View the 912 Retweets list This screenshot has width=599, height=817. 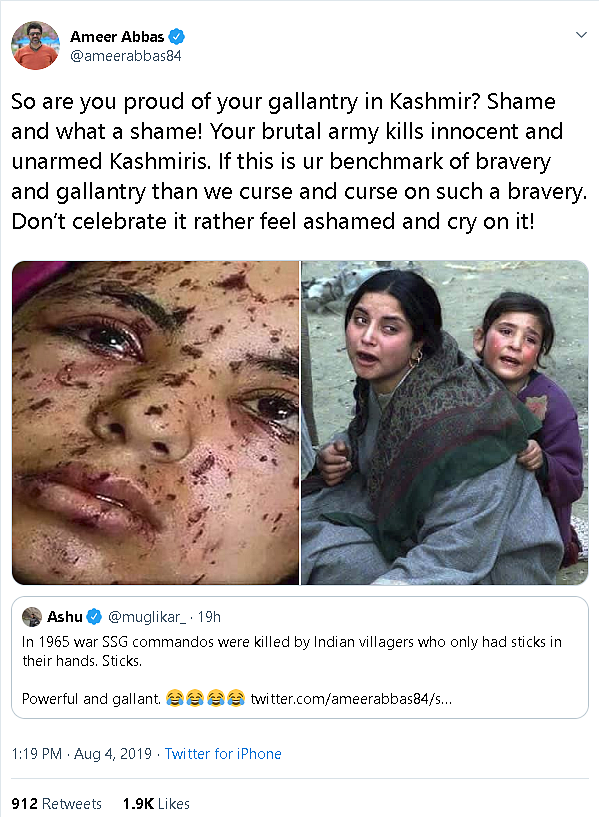click(57, 803)
